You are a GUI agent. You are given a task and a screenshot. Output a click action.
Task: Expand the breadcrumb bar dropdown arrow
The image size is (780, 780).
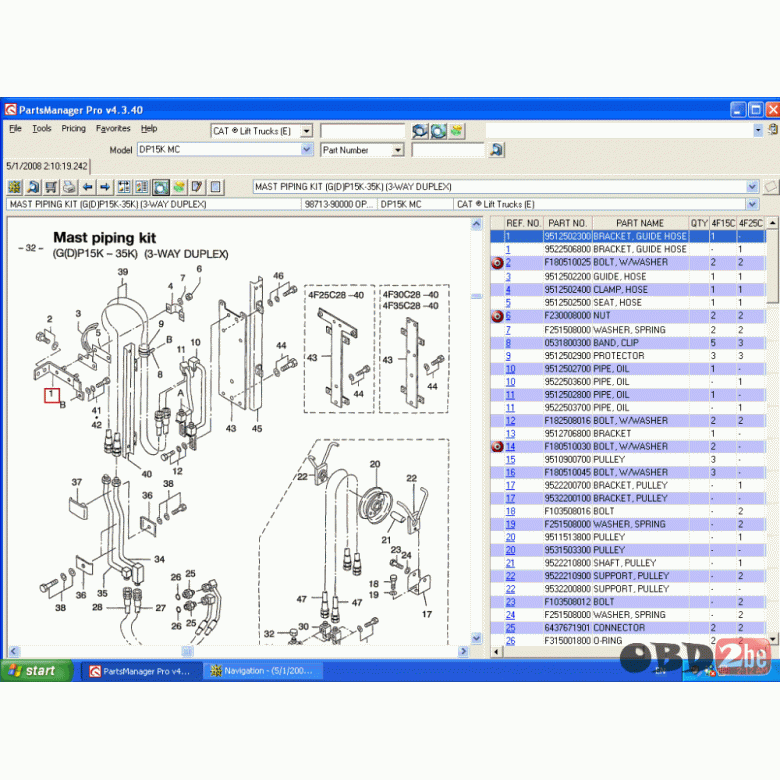[x=752, y=204]
